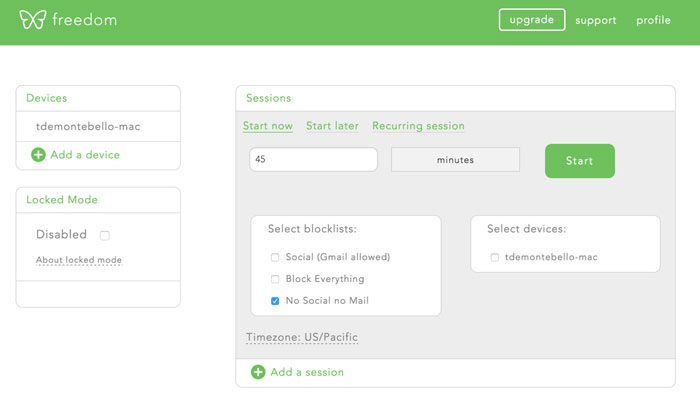Click the green Start button
This screenshot has width=700, height=396.
pos(579,161)
